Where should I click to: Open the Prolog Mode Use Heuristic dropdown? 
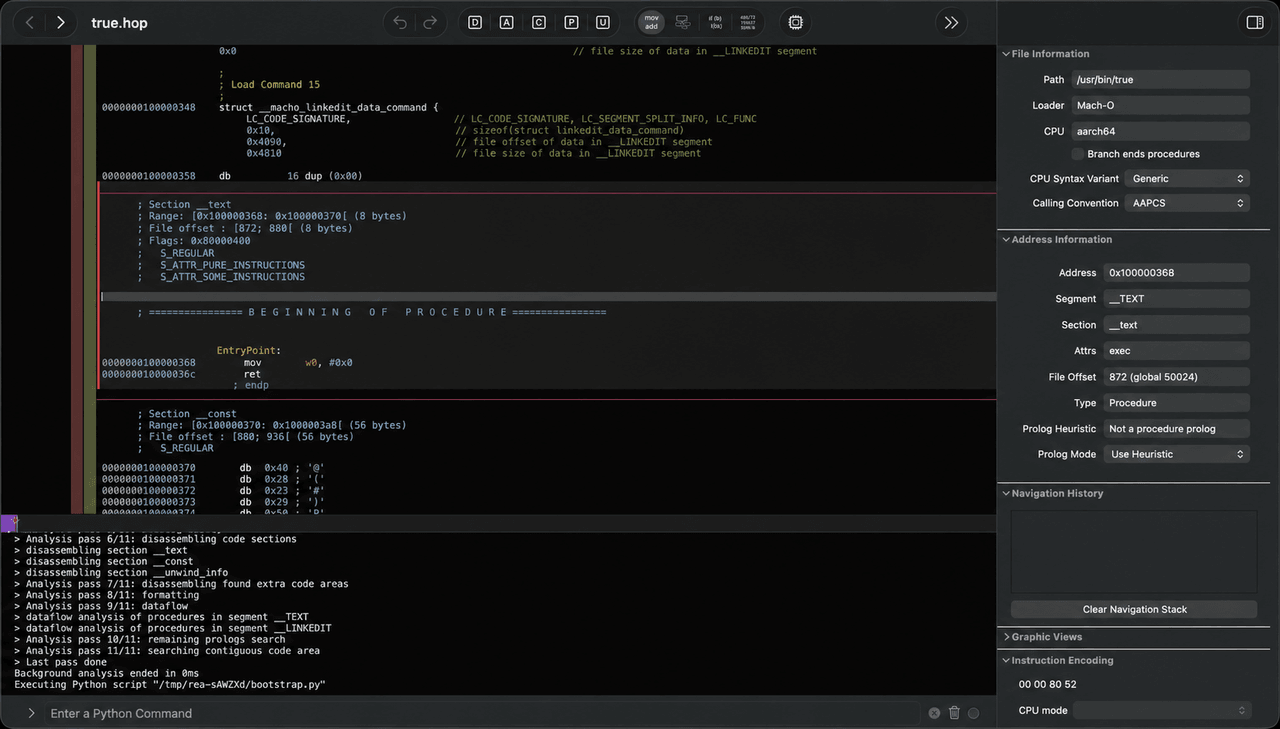coord(1176,454)
